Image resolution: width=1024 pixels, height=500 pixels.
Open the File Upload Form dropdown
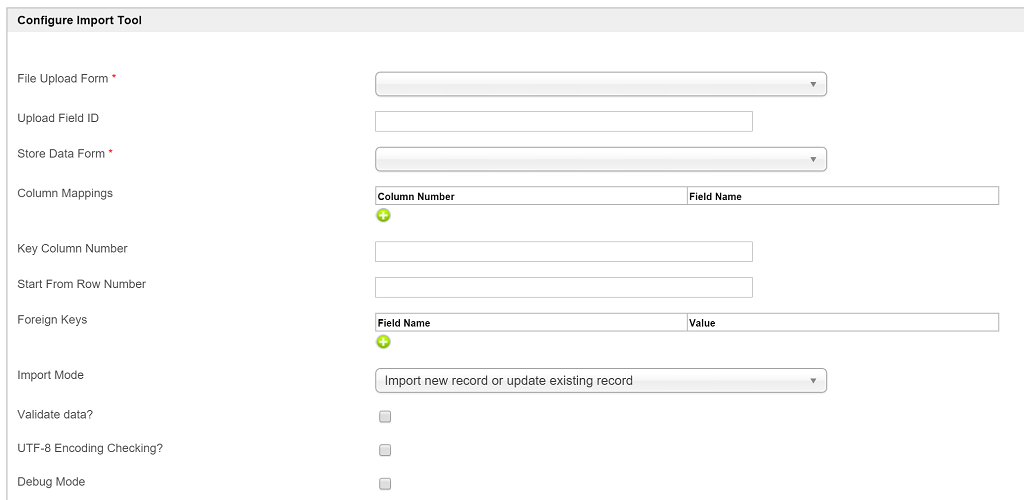[x=600, y=84]
